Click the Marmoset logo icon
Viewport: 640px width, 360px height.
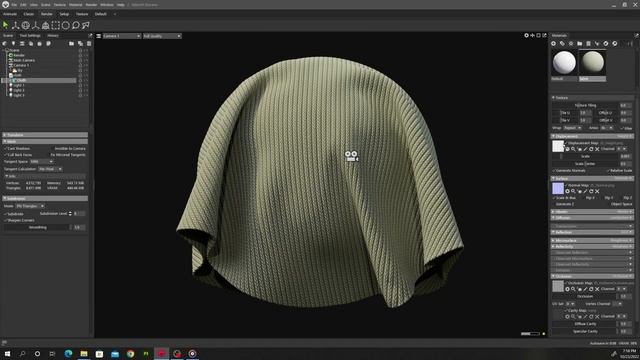point(5,4)
